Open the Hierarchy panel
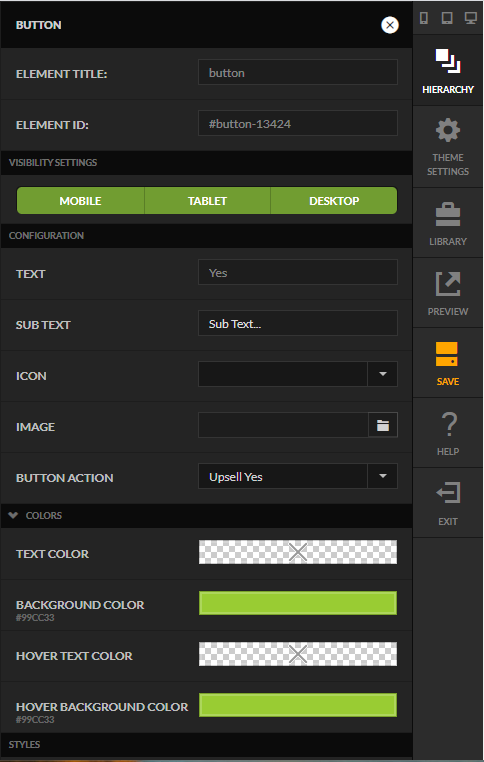Screen dimensions: 484x762 point(448,70)
